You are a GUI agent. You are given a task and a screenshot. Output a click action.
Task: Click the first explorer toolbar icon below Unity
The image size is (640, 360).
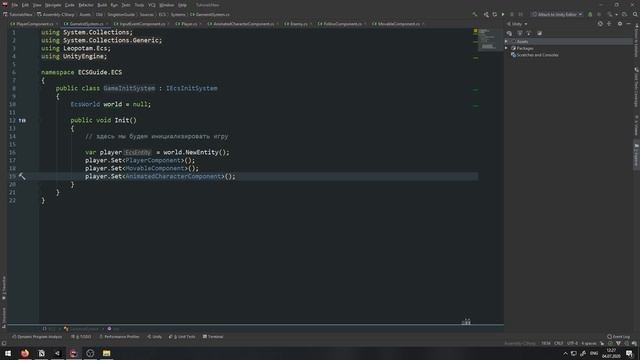coord(509,33)
